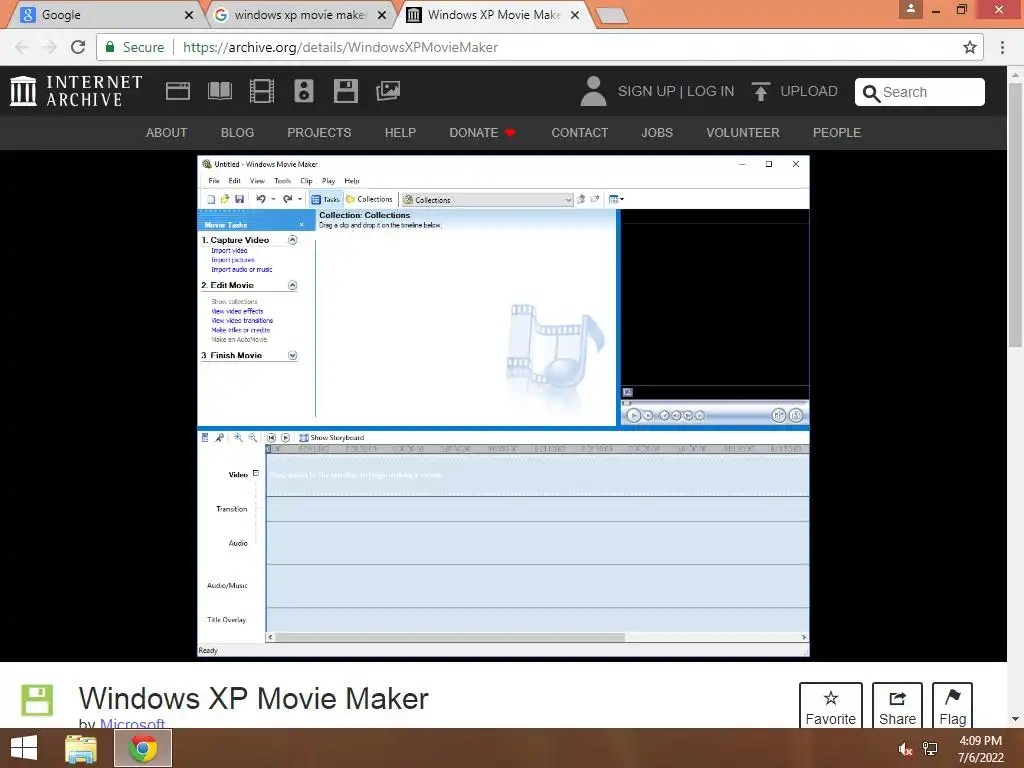Click the New Project icon in Movie Maker

210,199
